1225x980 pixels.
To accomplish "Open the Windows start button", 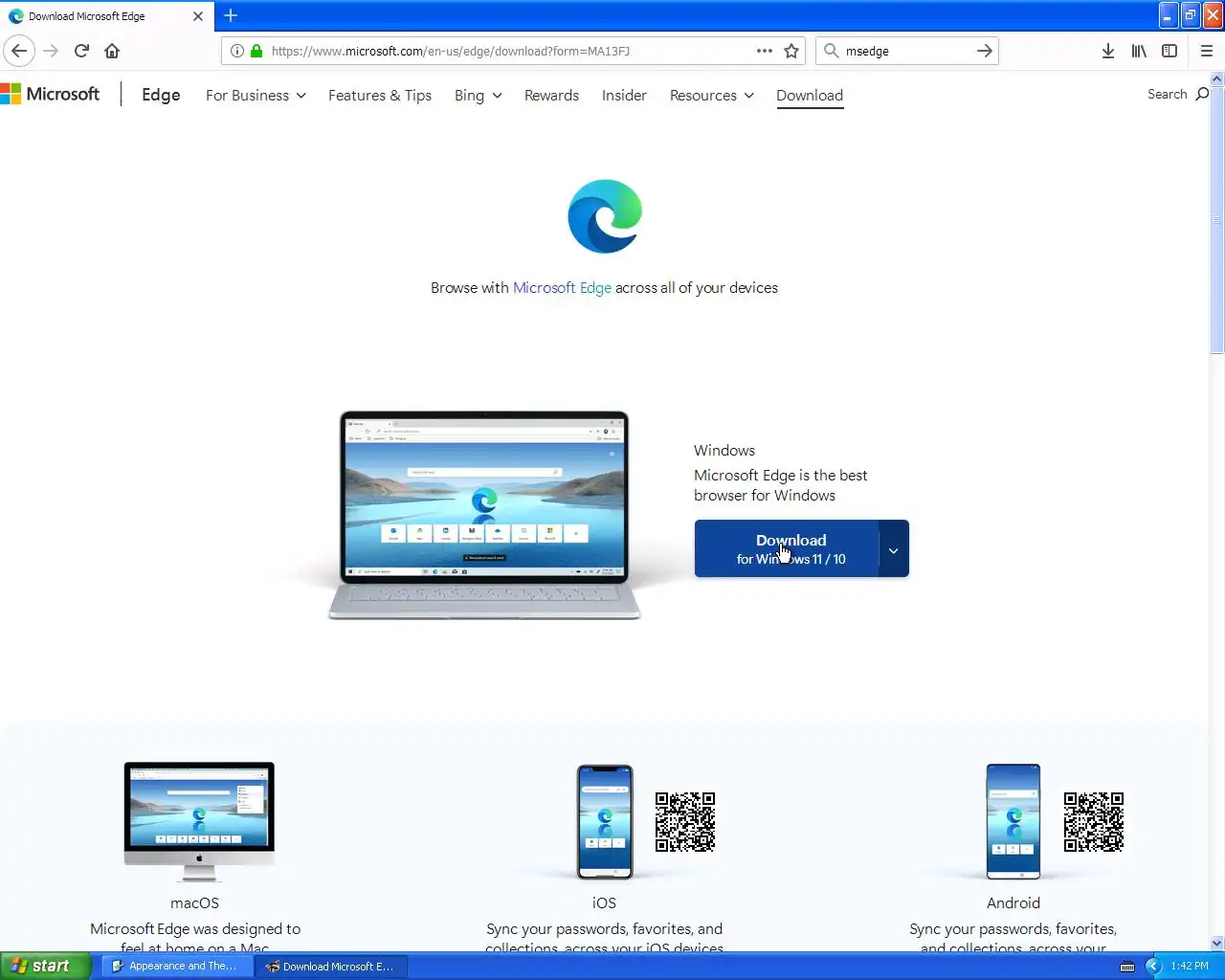I will 46,967.
